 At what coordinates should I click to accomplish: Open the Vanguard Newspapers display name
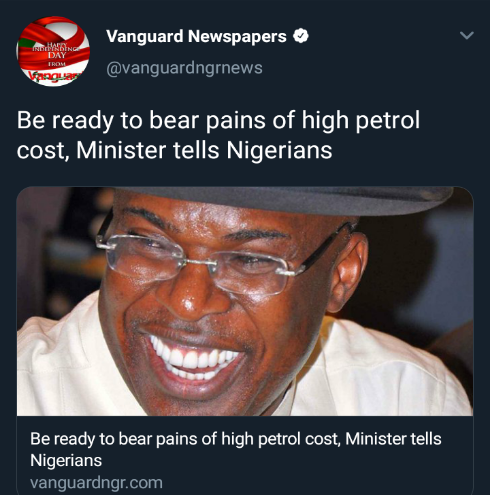point(196,36)
